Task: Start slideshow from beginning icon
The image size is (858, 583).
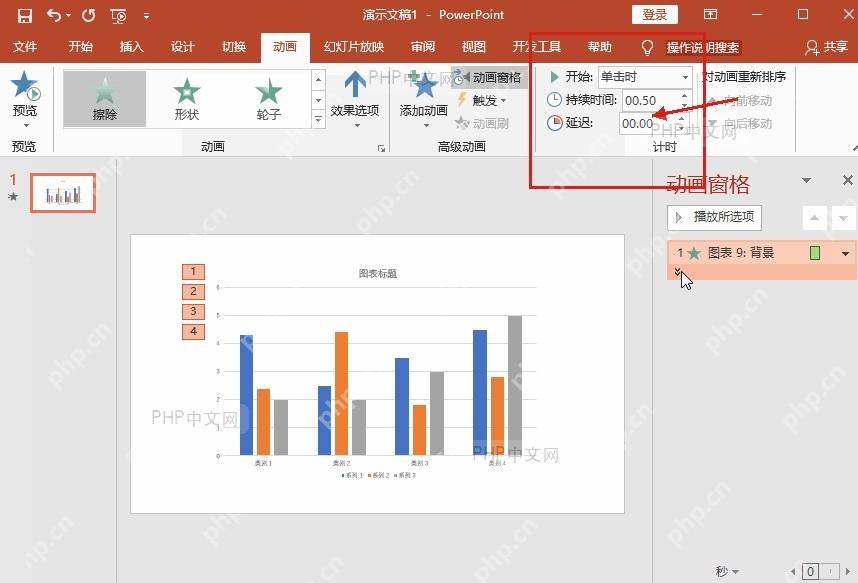Action: tap(118, 16)
